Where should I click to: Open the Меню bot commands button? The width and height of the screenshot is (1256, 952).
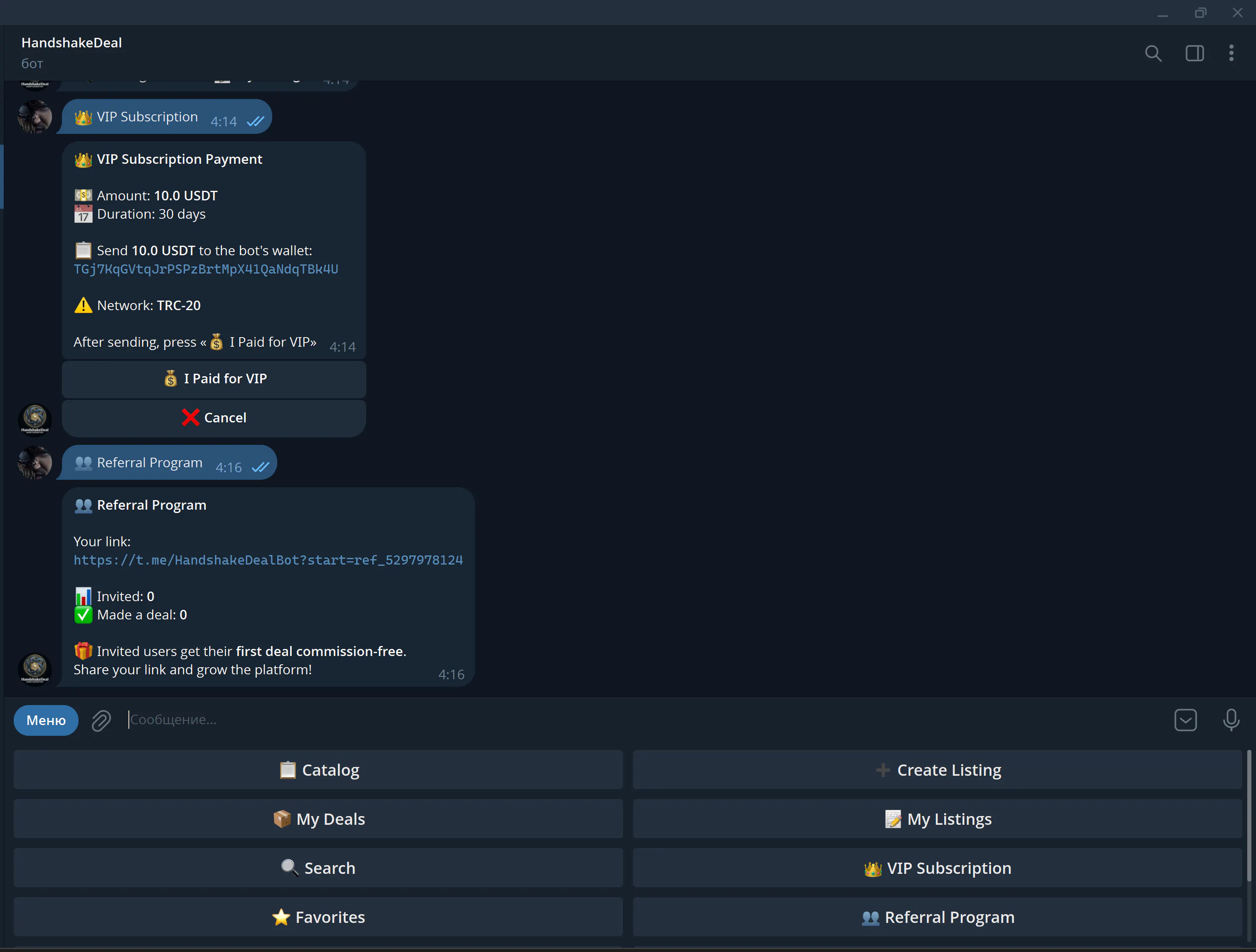(46, 720)
